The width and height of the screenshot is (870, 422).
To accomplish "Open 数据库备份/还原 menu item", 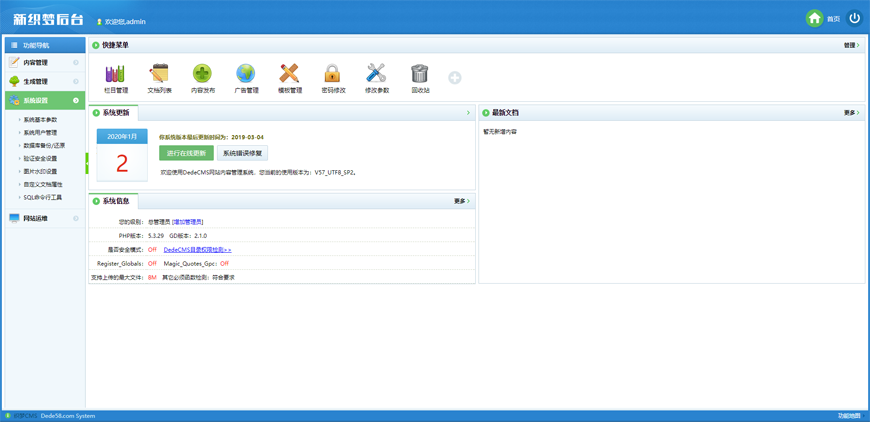I will 44,145.
